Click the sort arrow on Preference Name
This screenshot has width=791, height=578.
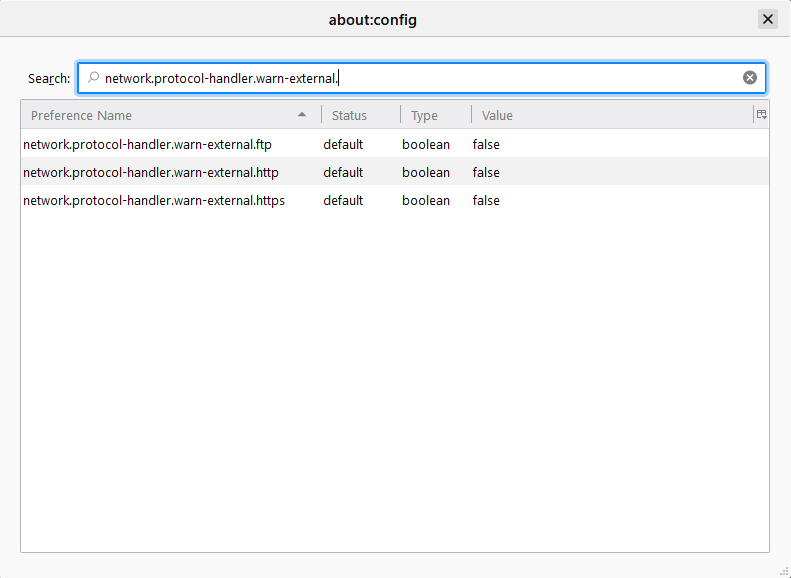pyautogui.click(x=302, y=114)
